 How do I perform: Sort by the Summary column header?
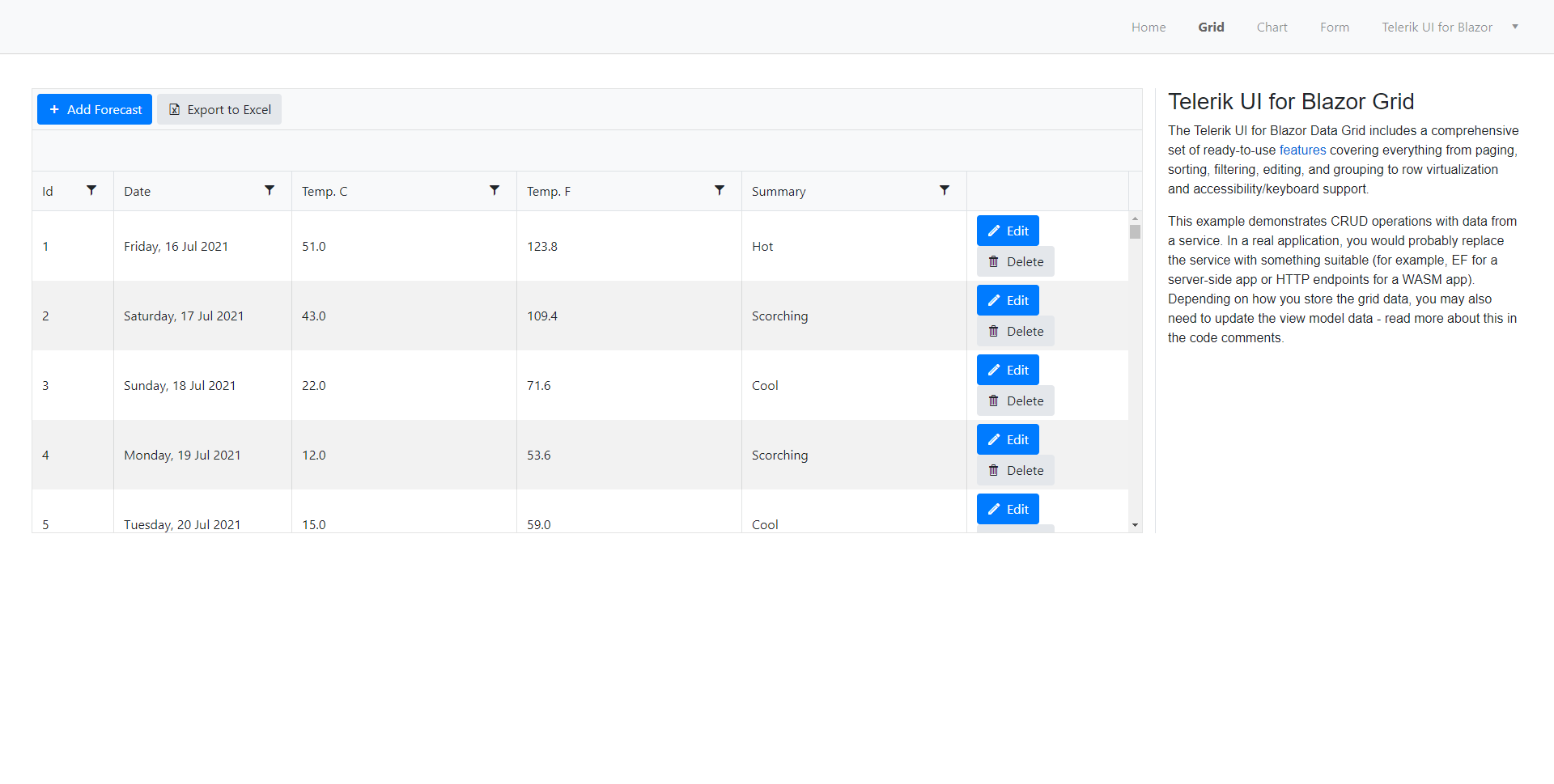(779, 192)
